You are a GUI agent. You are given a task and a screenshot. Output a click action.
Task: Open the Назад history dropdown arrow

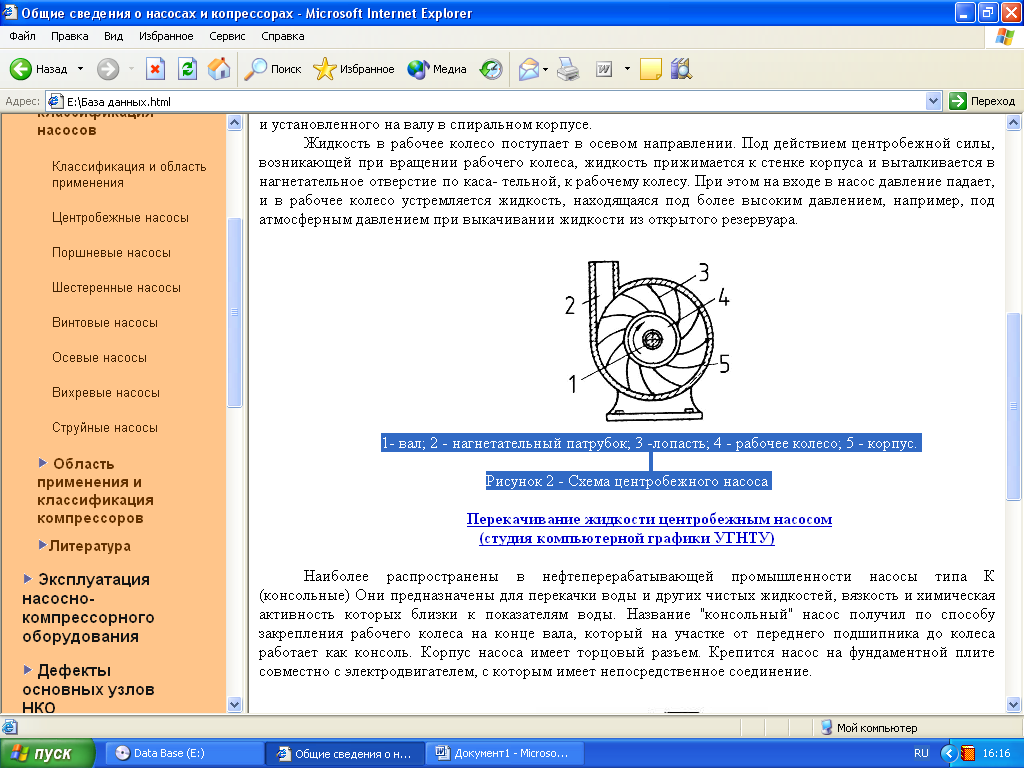tap(80, 69)
